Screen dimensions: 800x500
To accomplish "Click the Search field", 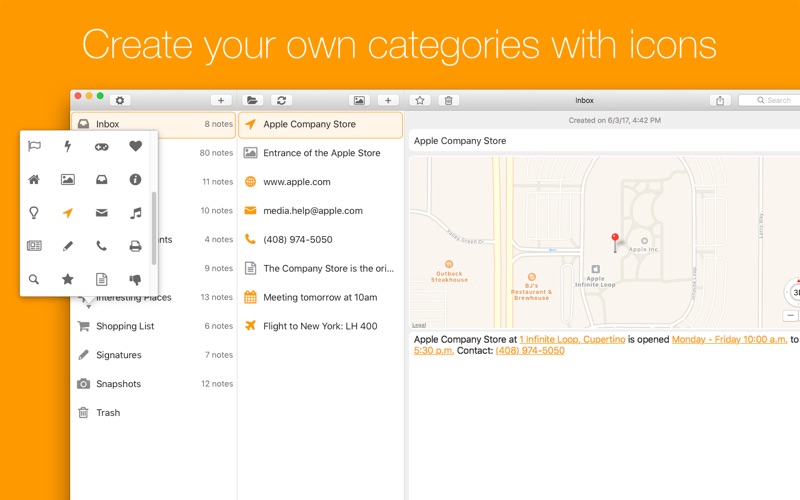I will 772,100.
